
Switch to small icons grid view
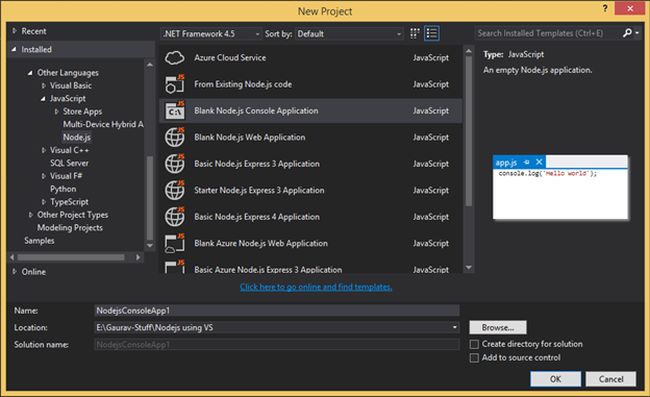click(415, 34)
